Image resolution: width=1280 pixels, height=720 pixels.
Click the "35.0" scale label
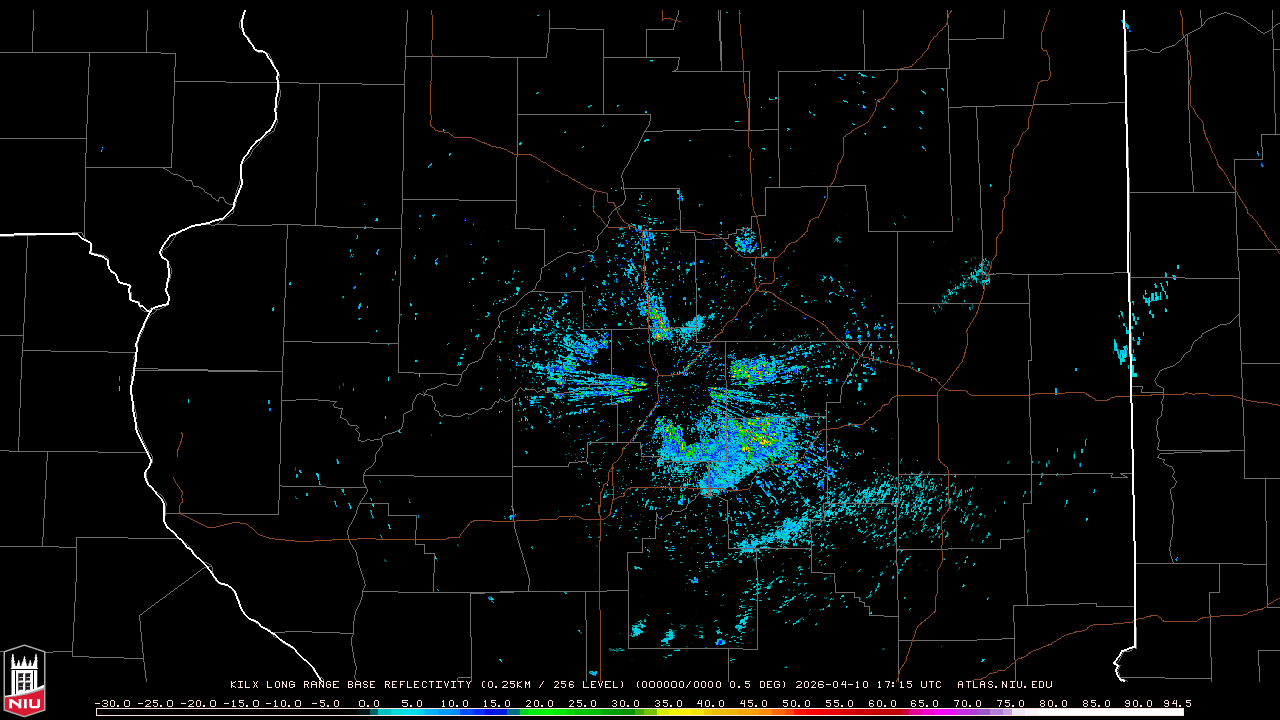[668, 703]
